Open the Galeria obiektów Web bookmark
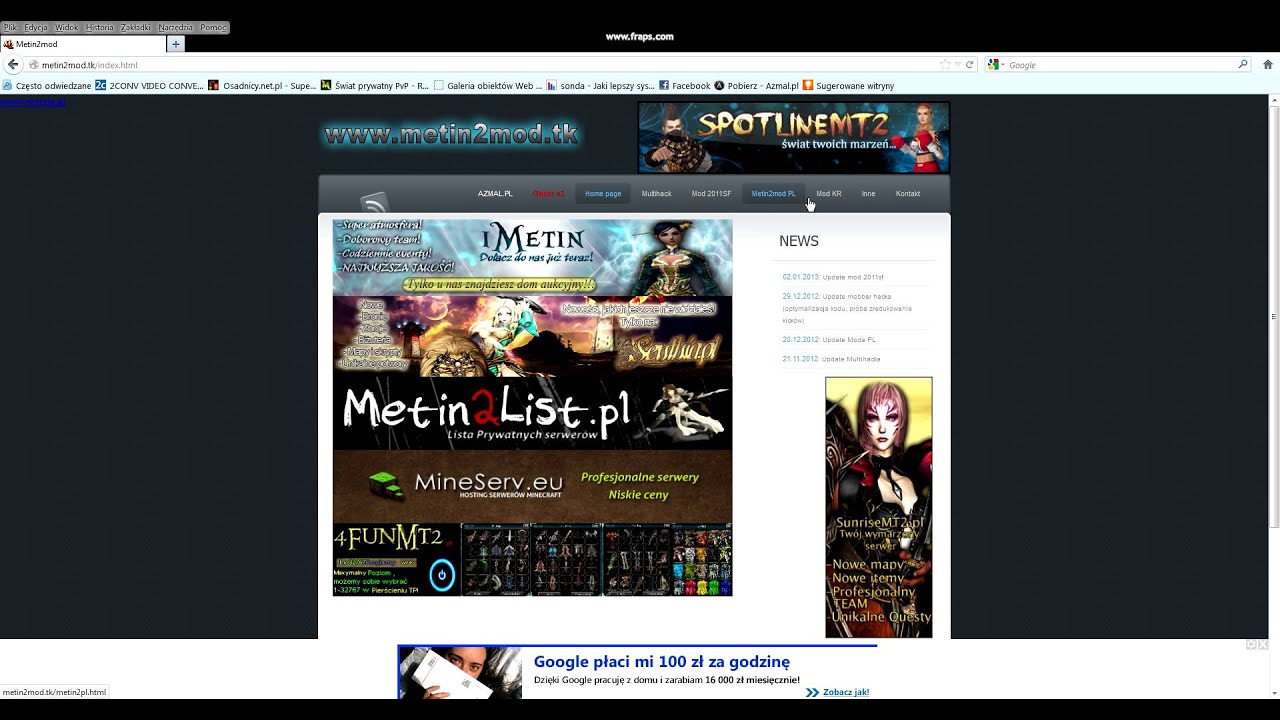Screen dimensions: 1280x720 488,86
